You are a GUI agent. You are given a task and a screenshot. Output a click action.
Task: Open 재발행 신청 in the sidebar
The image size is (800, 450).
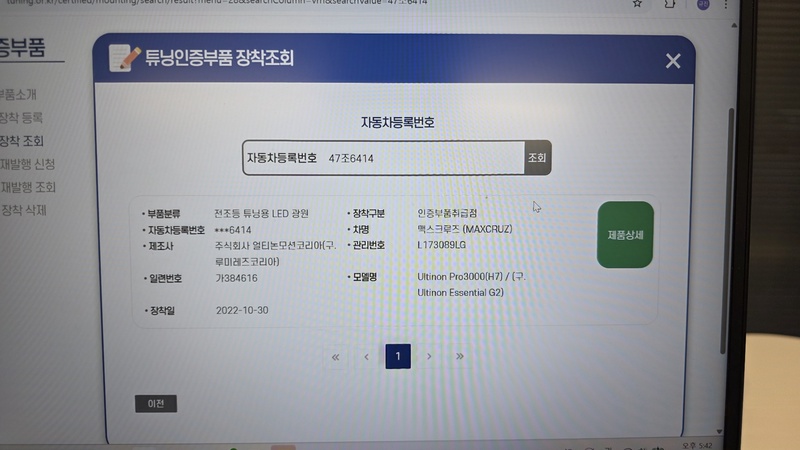[28, 164]
